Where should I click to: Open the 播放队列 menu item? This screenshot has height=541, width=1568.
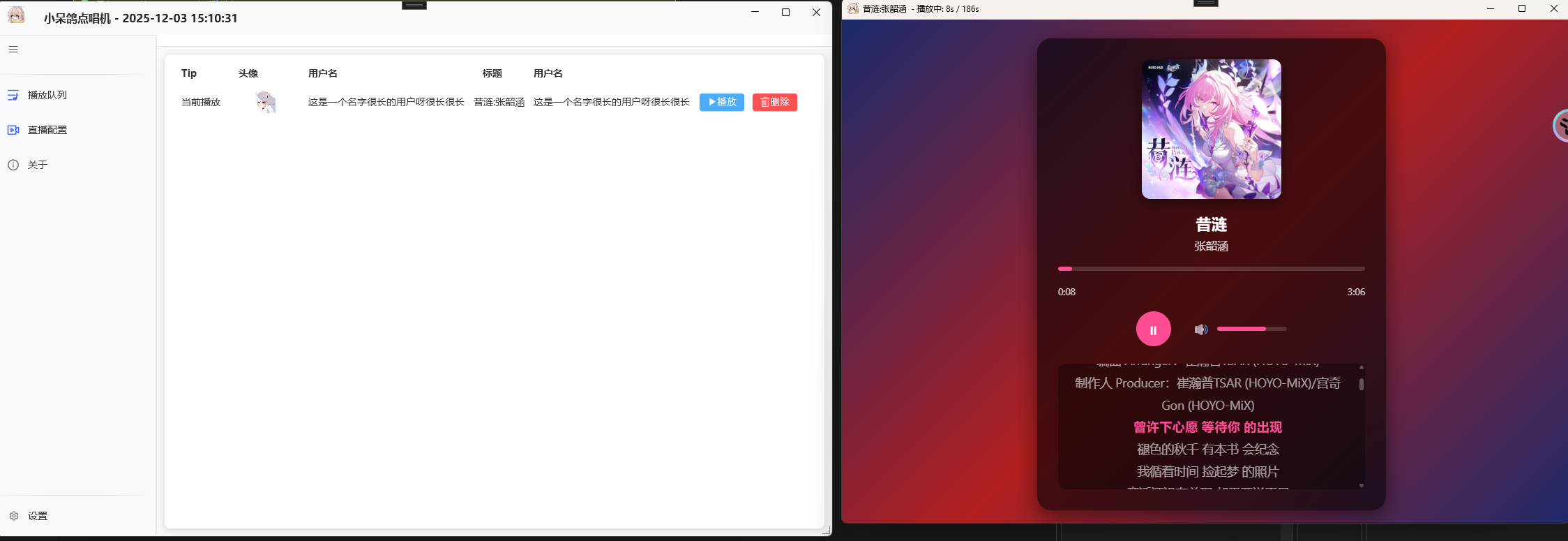(47, 95)
